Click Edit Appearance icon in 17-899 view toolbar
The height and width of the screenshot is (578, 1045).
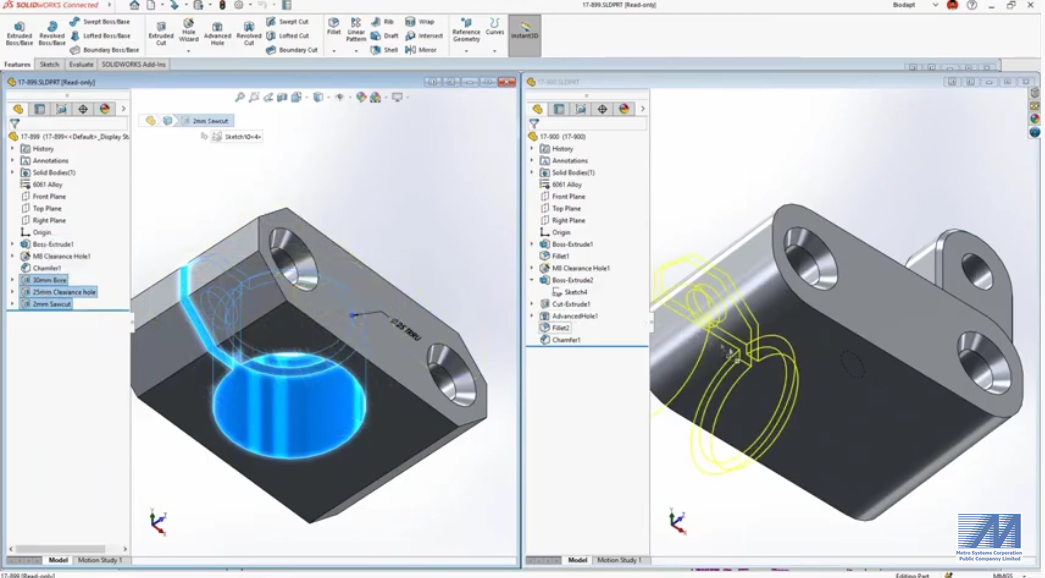(x=361, y=97)
